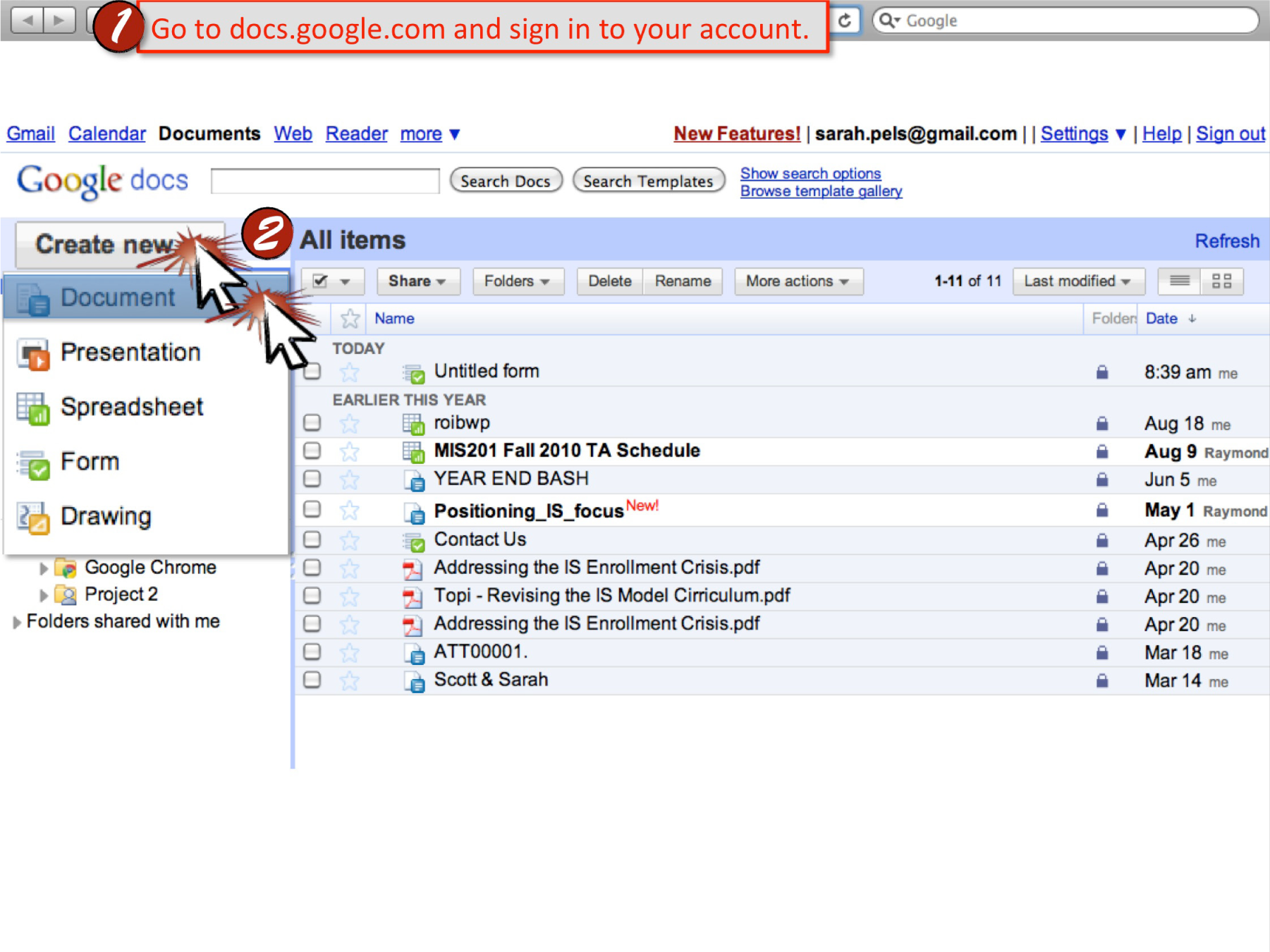Click the browser forward arrow button

59,20
